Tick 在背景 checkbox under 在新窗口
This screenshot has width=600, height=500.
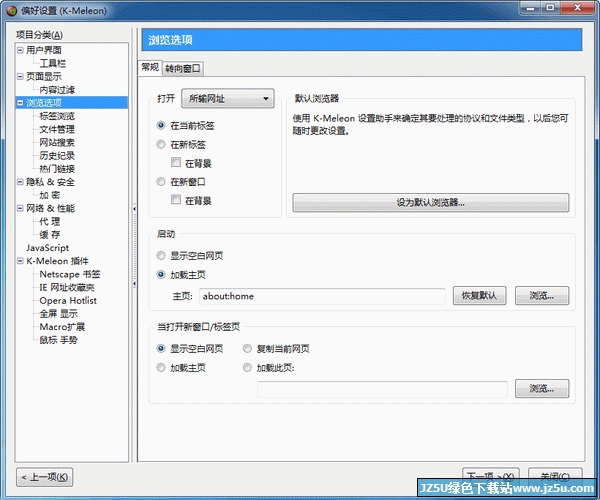pos(176,200)
